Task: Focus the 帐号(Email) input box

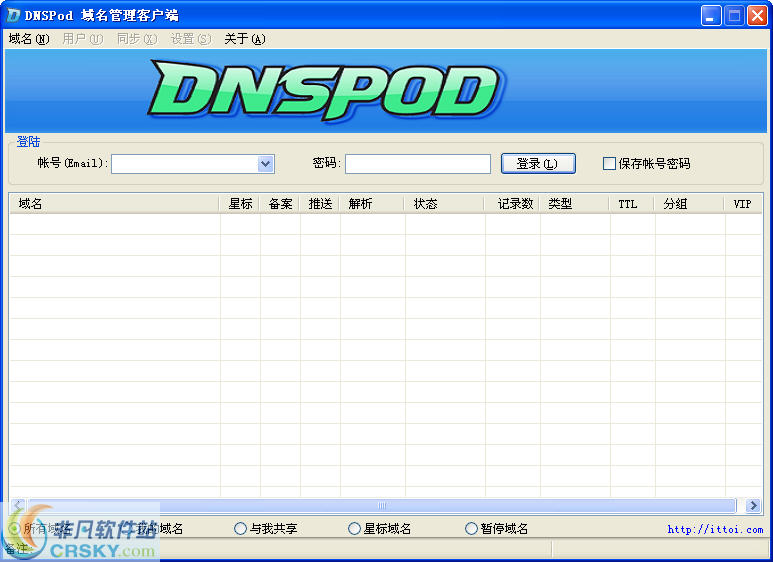Action: coord(184,164)
